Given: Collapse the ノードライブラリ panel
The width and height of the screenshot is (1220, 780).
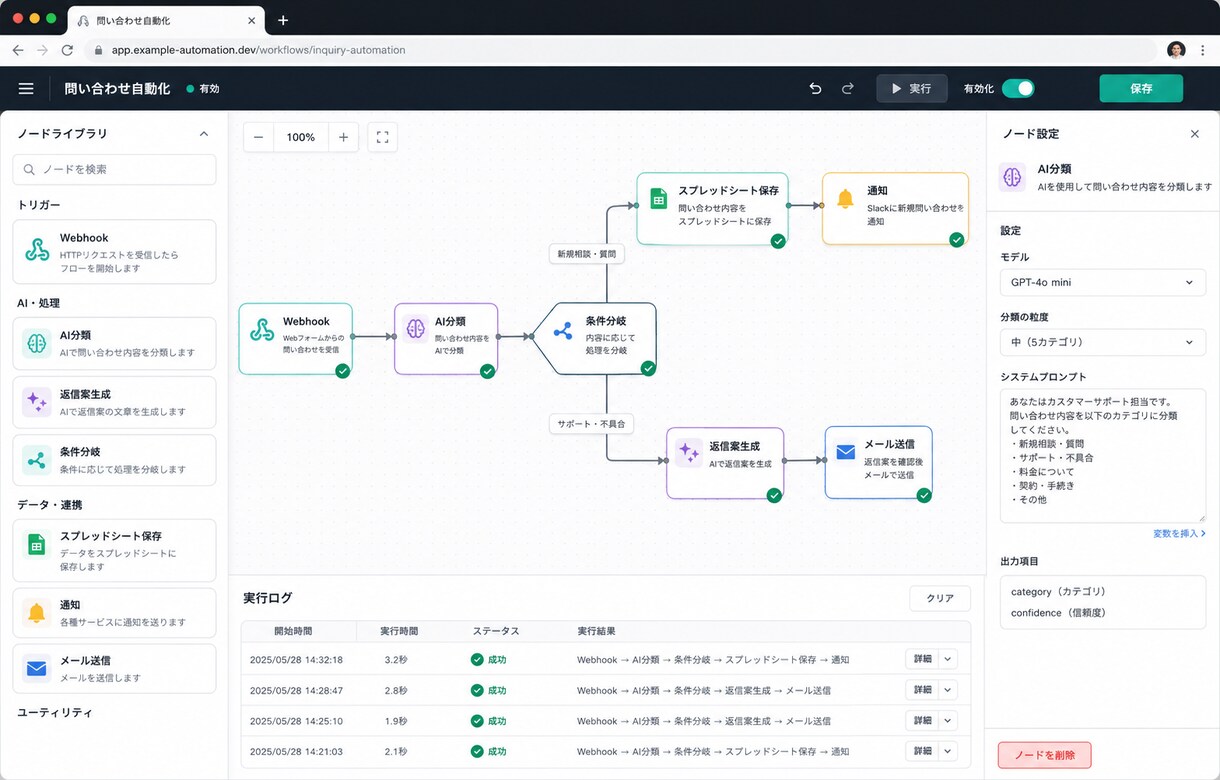Looking at the screenshot, I should 204,134.
